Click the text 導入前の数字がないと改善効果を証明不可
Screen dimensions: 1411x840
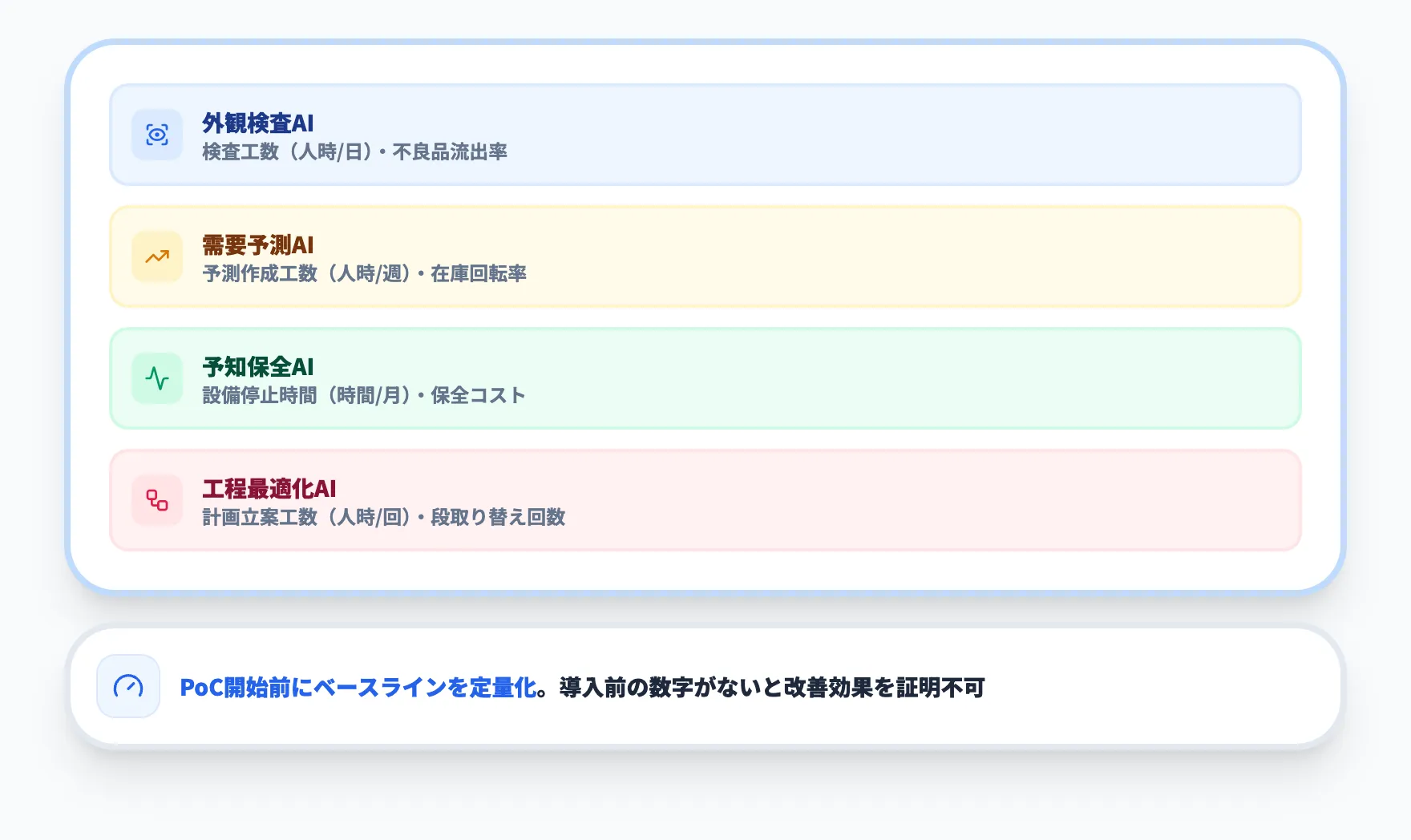(x=771, y=688)
